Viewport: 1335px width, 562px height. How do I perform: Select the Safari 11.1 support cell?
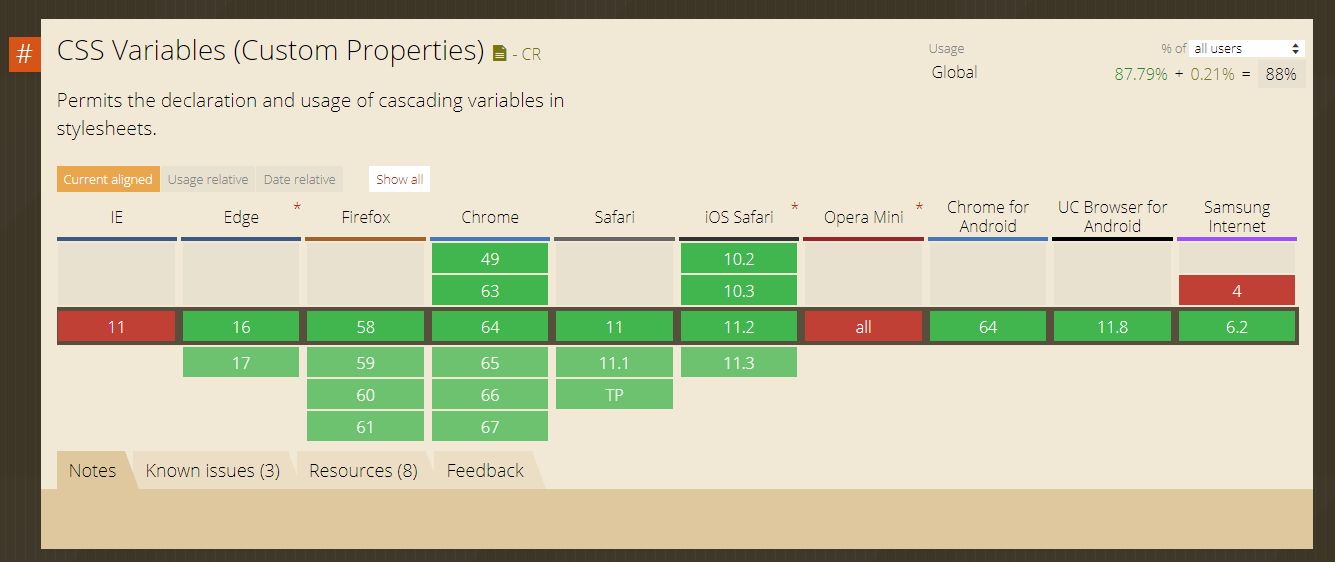[x=614, y=362]
